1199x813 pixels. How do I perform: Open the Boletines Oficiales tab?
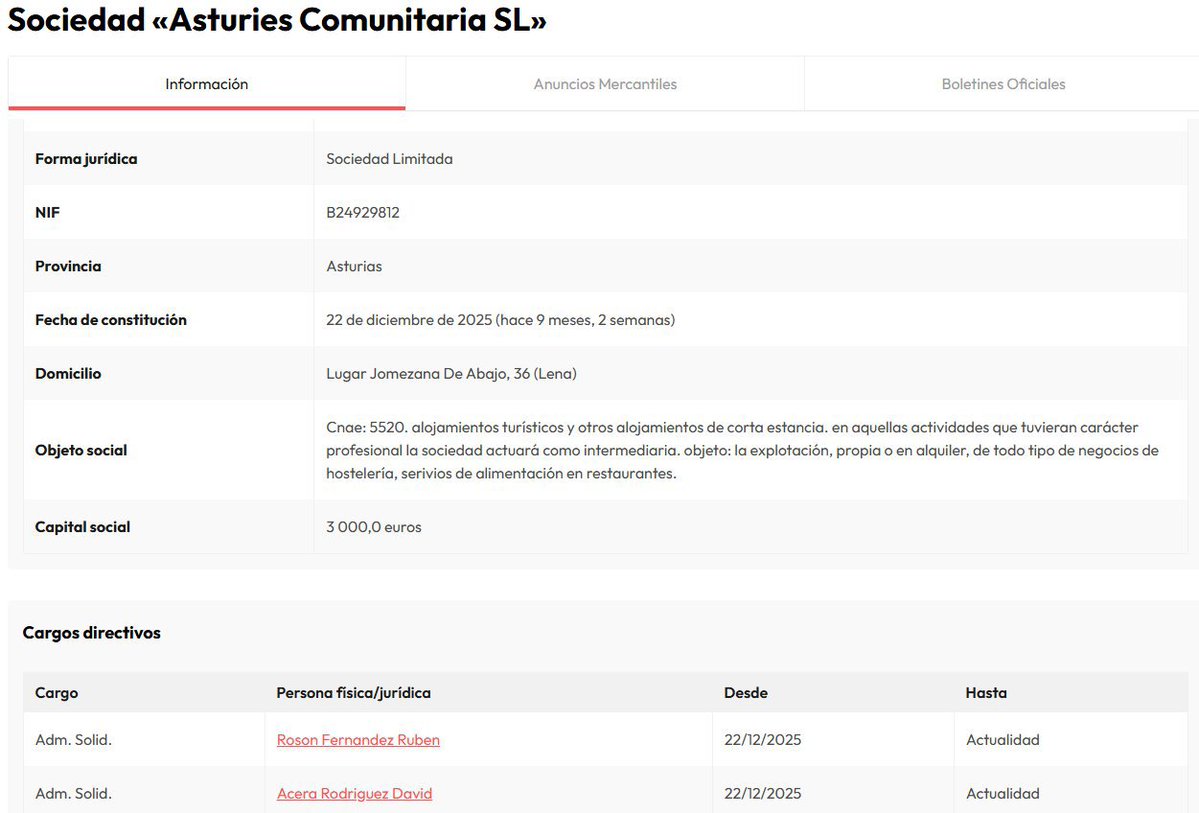pyautogui.click(x=1003, y=84)
